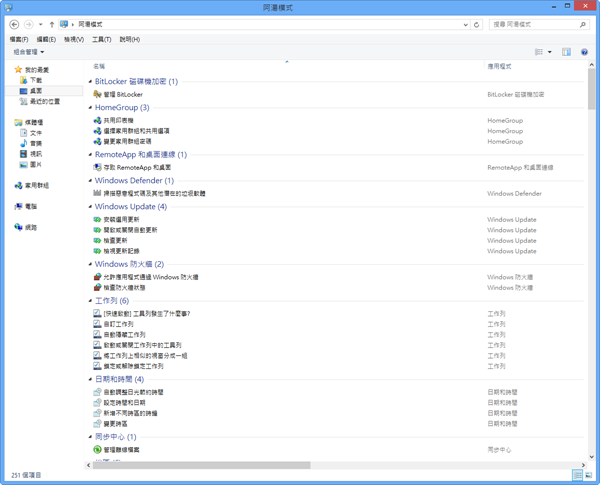Select 桌面 in navigation pane
Viewport: 600px width, 485px height.
point(31,91)
